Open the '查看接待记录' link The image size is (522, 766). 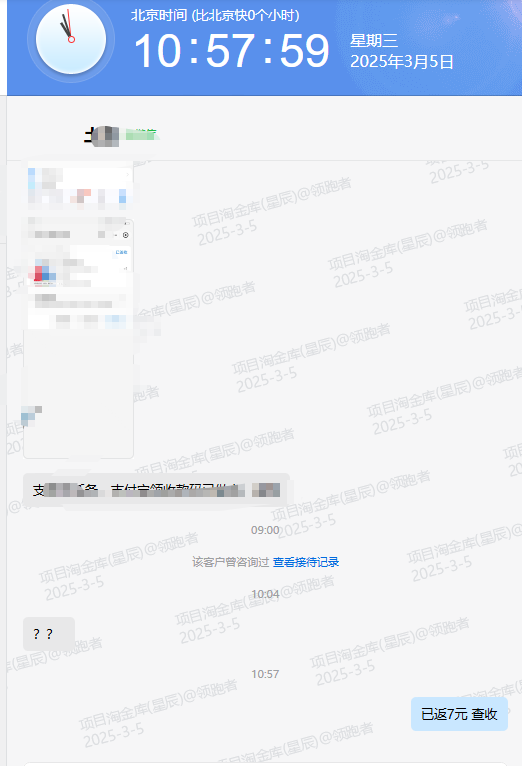pos(306,562)
